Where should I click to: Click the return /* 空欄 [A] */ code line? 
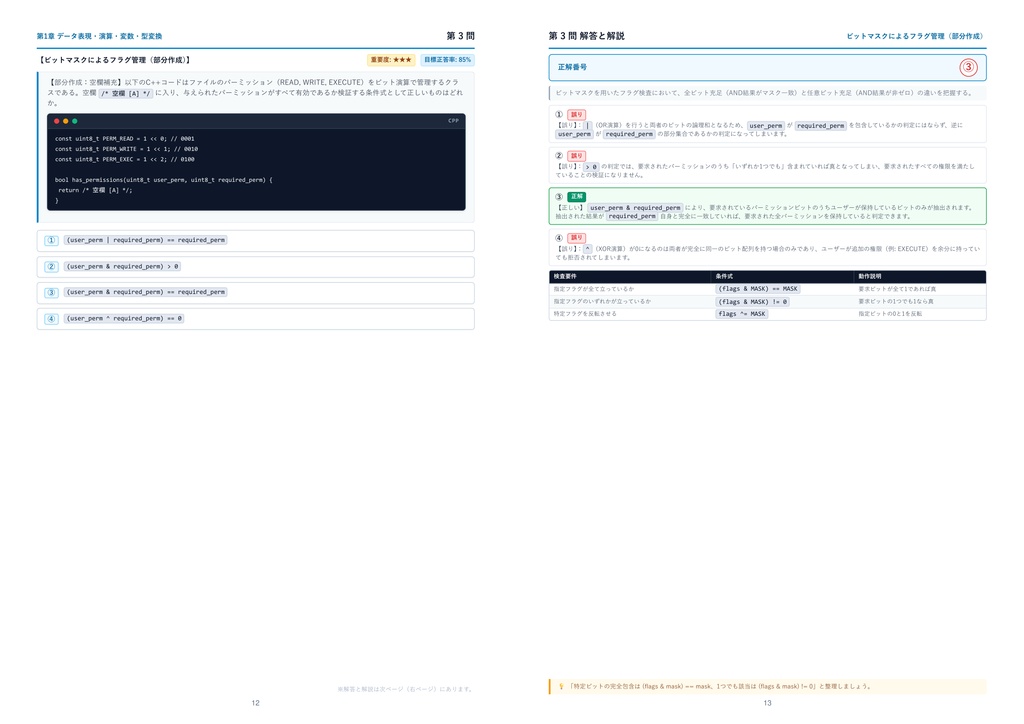pos(95,190)
